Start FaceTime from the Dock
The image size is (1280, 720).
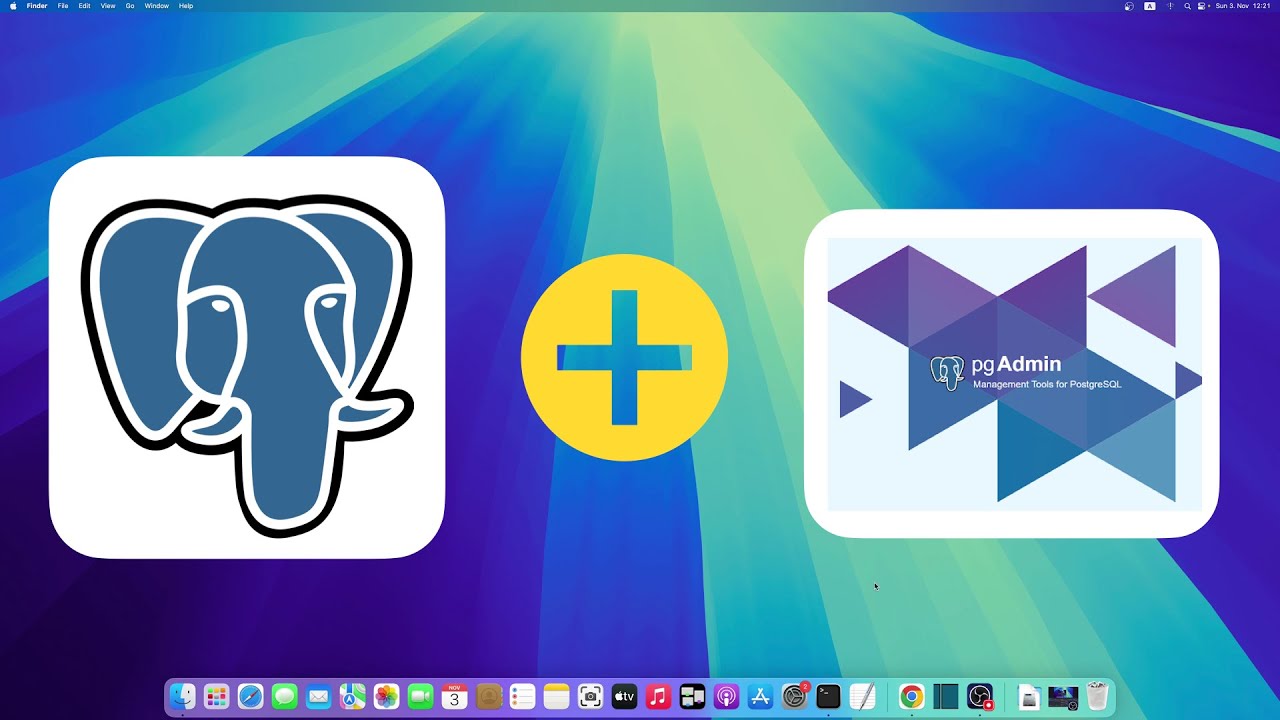pos(420,697)
